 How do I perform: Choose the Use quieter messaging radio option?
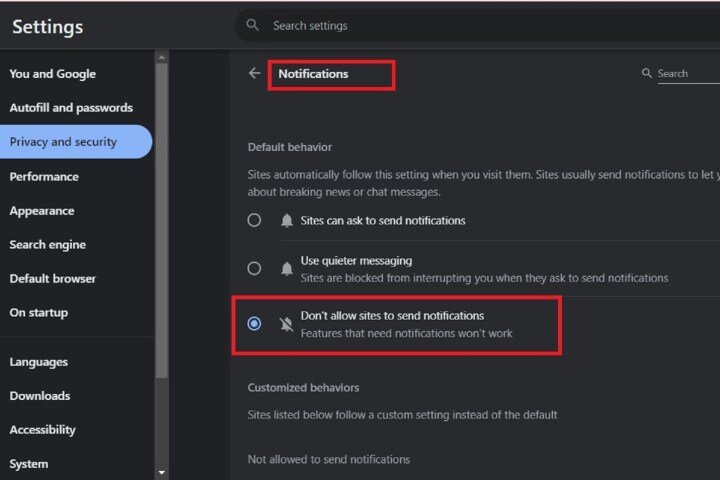coord(254,268)
